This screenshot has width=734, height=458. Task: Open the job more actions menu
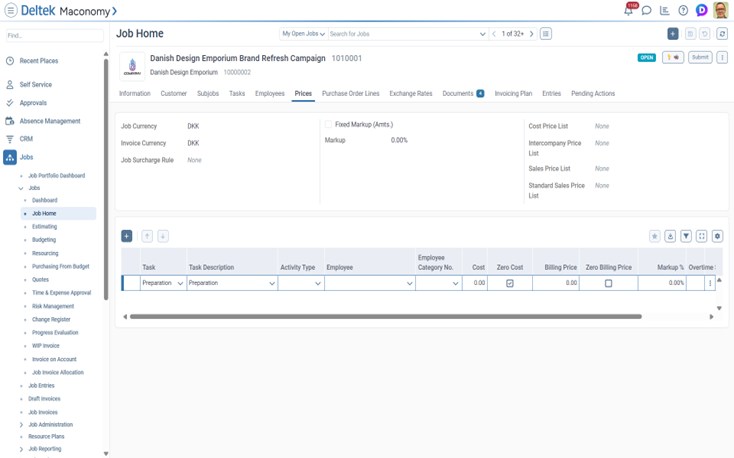722,57
